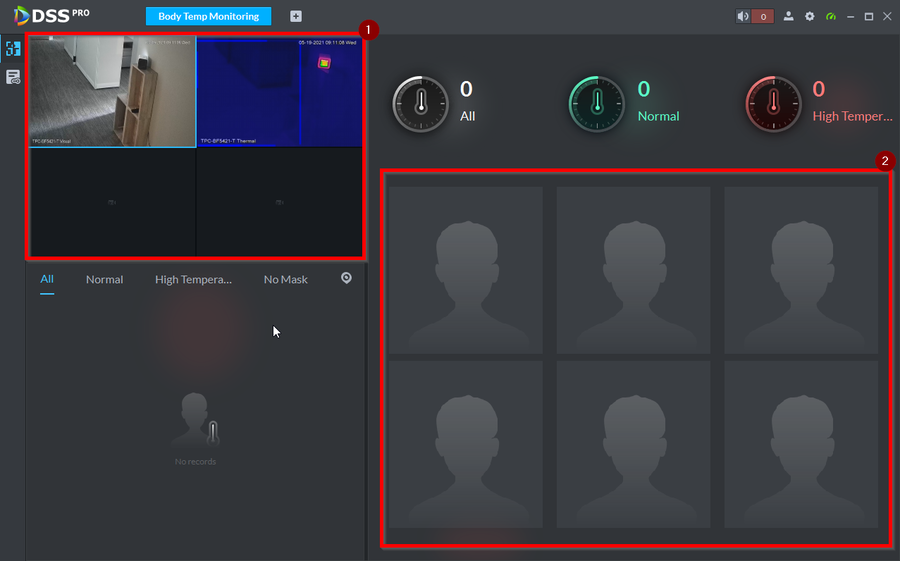The image size is (900, 561).
Task: Click the DSS PRO logo
Action: (52, 16)
